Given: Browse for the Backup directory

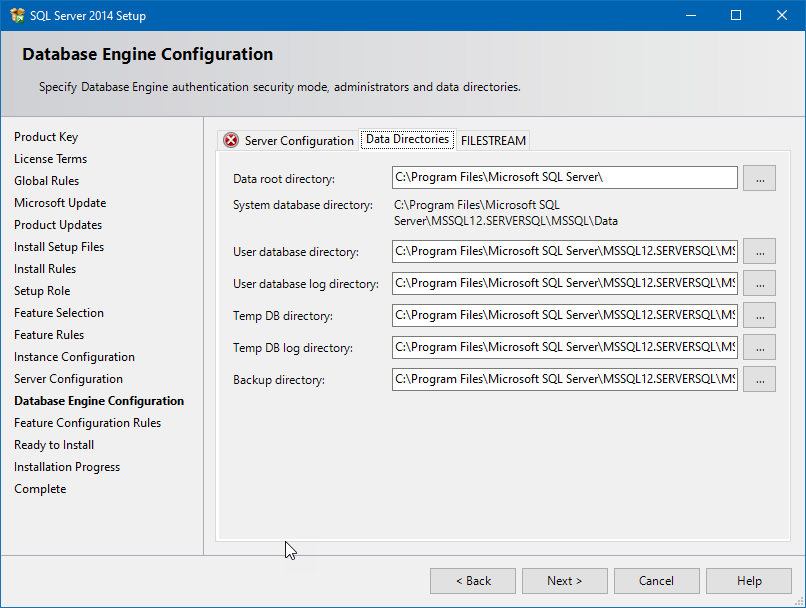Looking at the screenshot, I should click(x=759, y=379).
